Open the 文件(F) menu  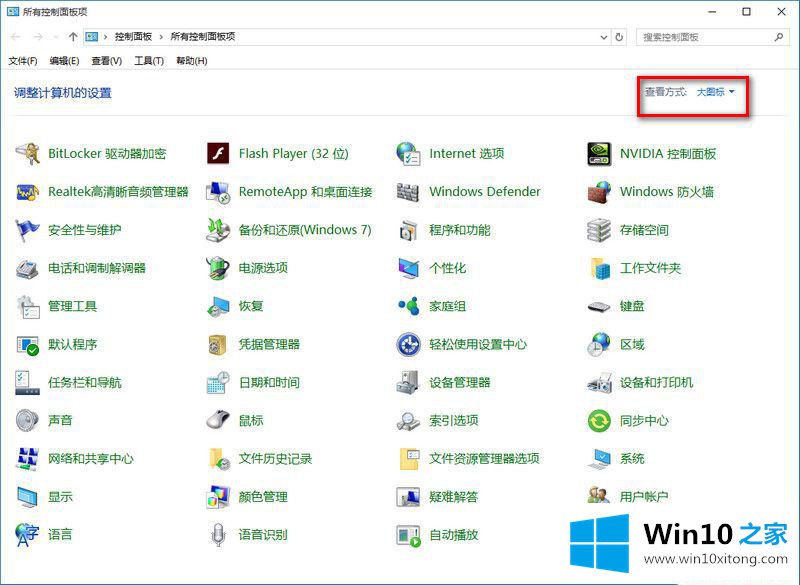23,61
